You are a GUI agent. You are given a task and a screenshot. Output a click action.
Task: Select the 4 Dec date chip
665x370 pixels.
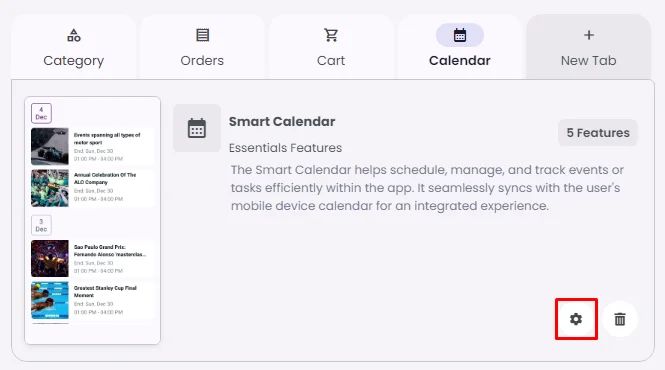coord(41,113)
